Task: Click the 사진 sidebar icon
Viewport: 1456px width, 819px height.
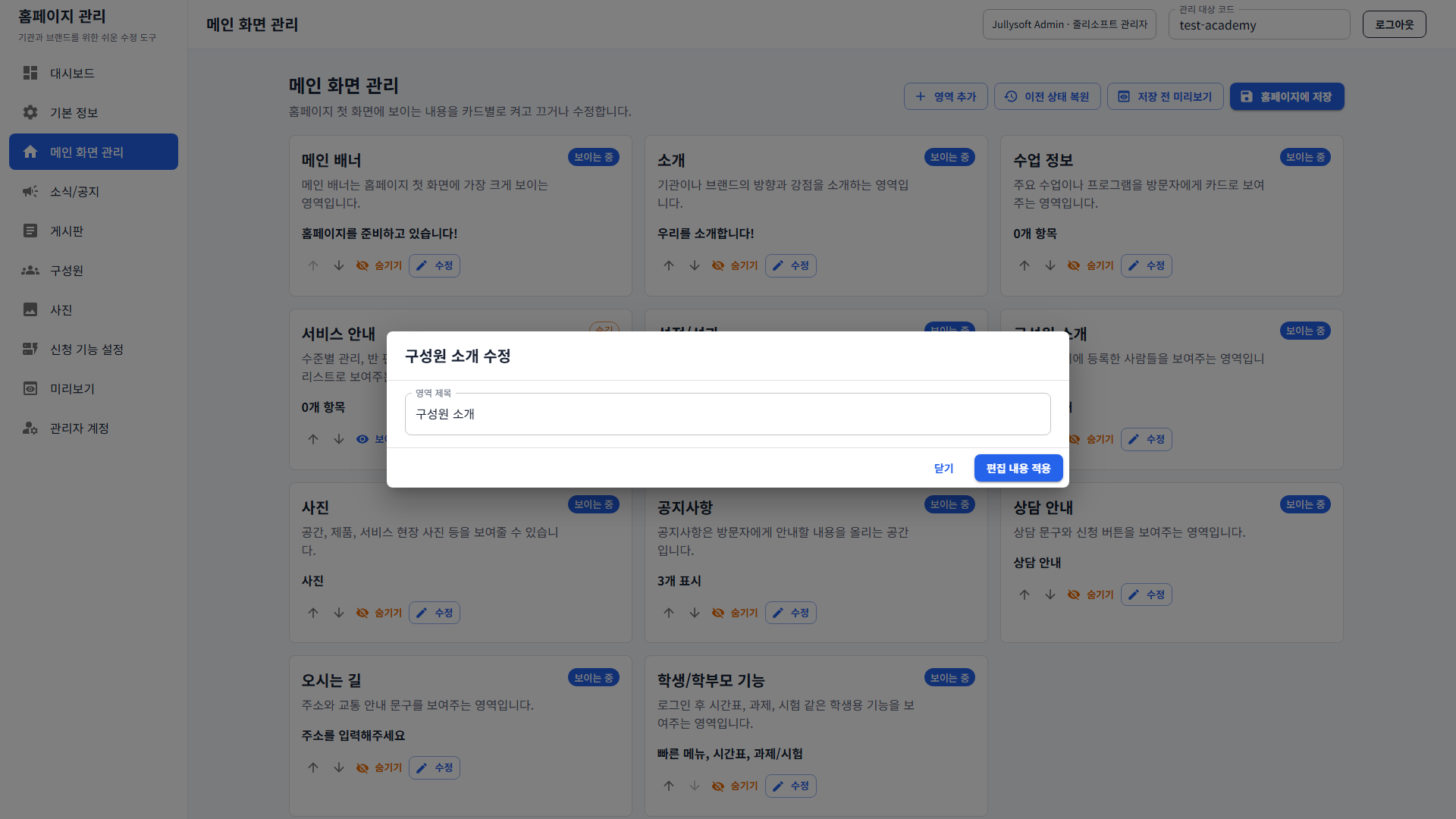Action: (x=30, y=309)
